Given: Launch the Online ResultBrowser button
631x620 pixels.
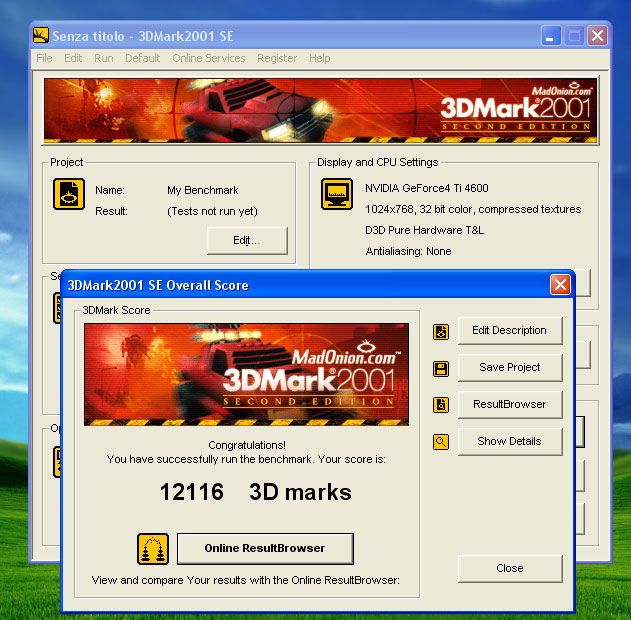Looking at the screenshot, I should pos(265,548).
